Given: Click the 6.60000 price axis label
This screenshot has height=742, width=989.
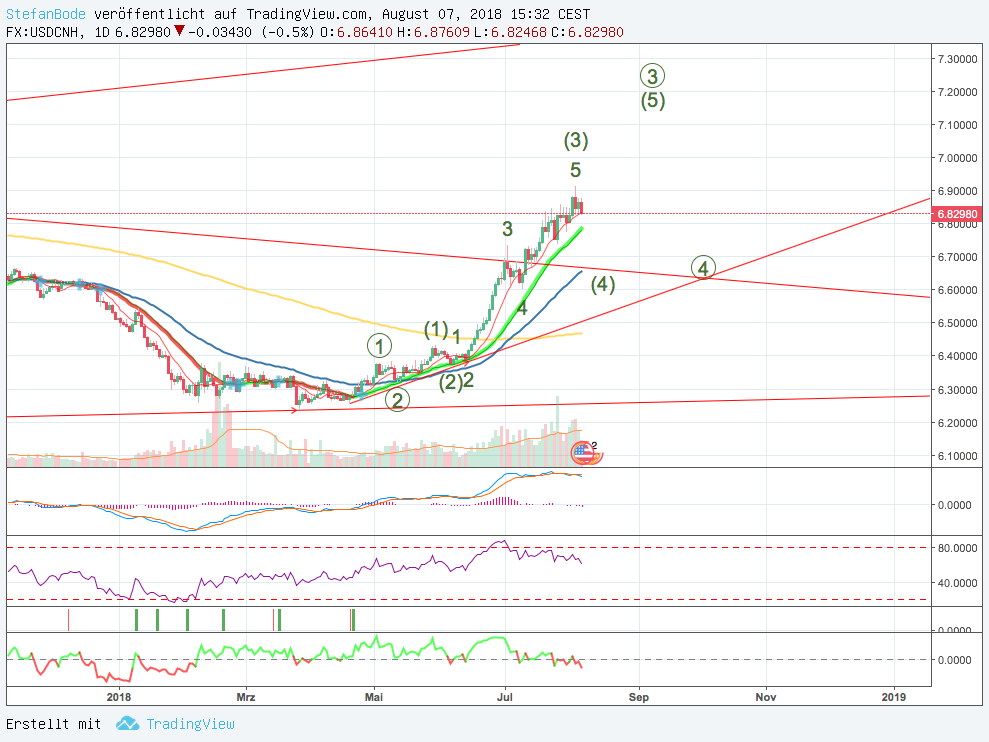Looking at the screenshot, I should tap(957, 290).
